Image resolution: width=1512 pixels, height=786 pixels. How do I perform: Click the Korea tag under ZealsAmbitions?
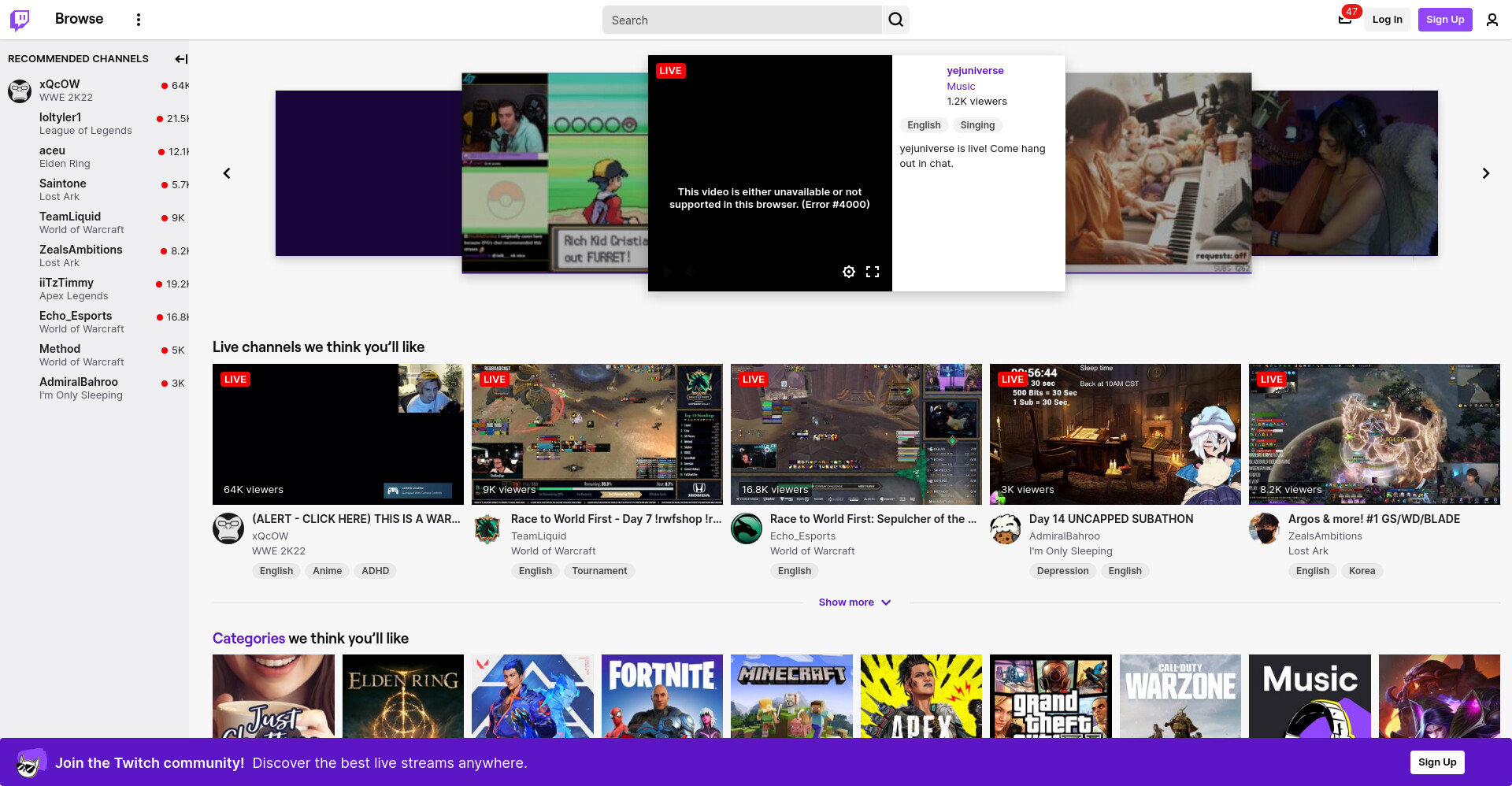pyautogui.click(x=1362, y=571)
